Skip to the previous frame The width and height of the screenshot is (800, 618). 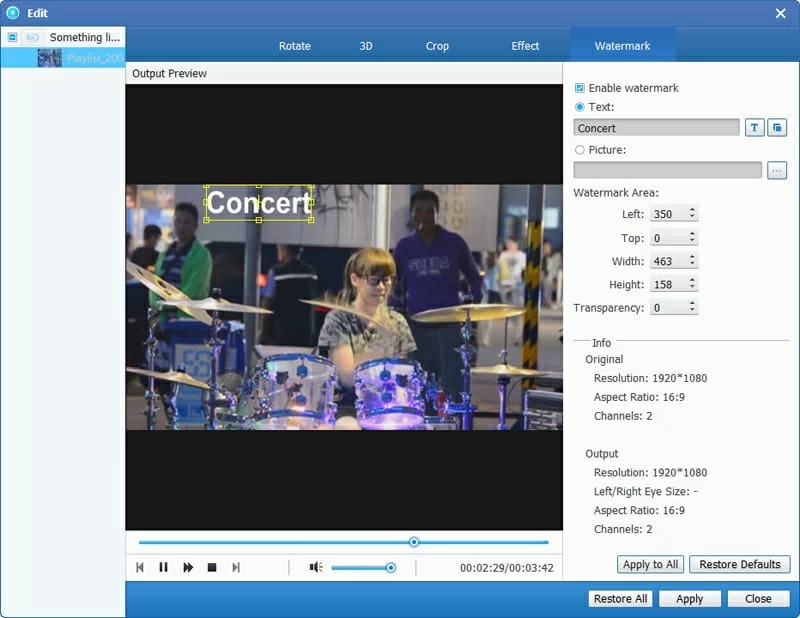pyautogui.click(x=140, y=567)
